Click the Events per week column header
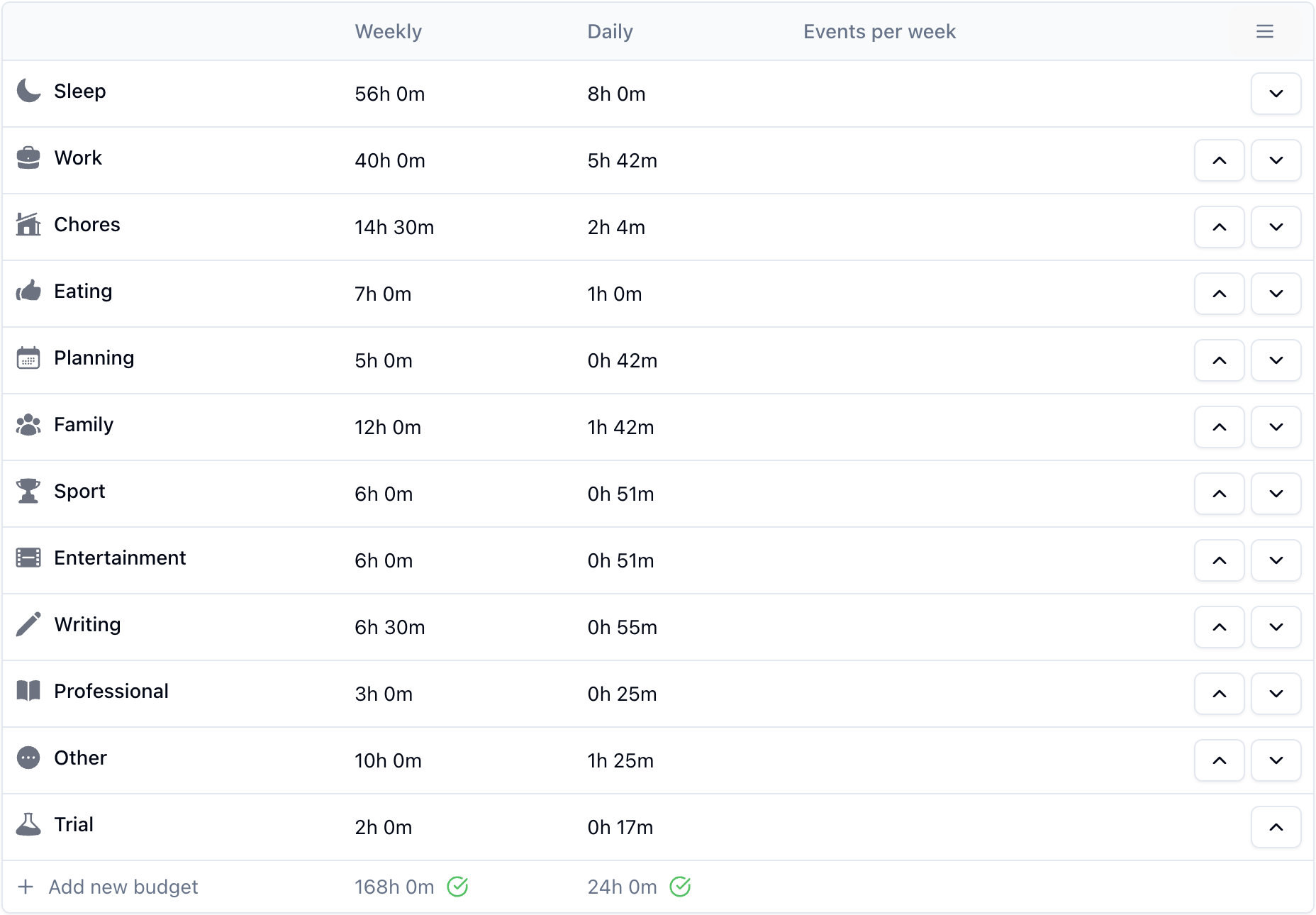The height and width of the screenshot is (915, 1316). click(879, 31)
